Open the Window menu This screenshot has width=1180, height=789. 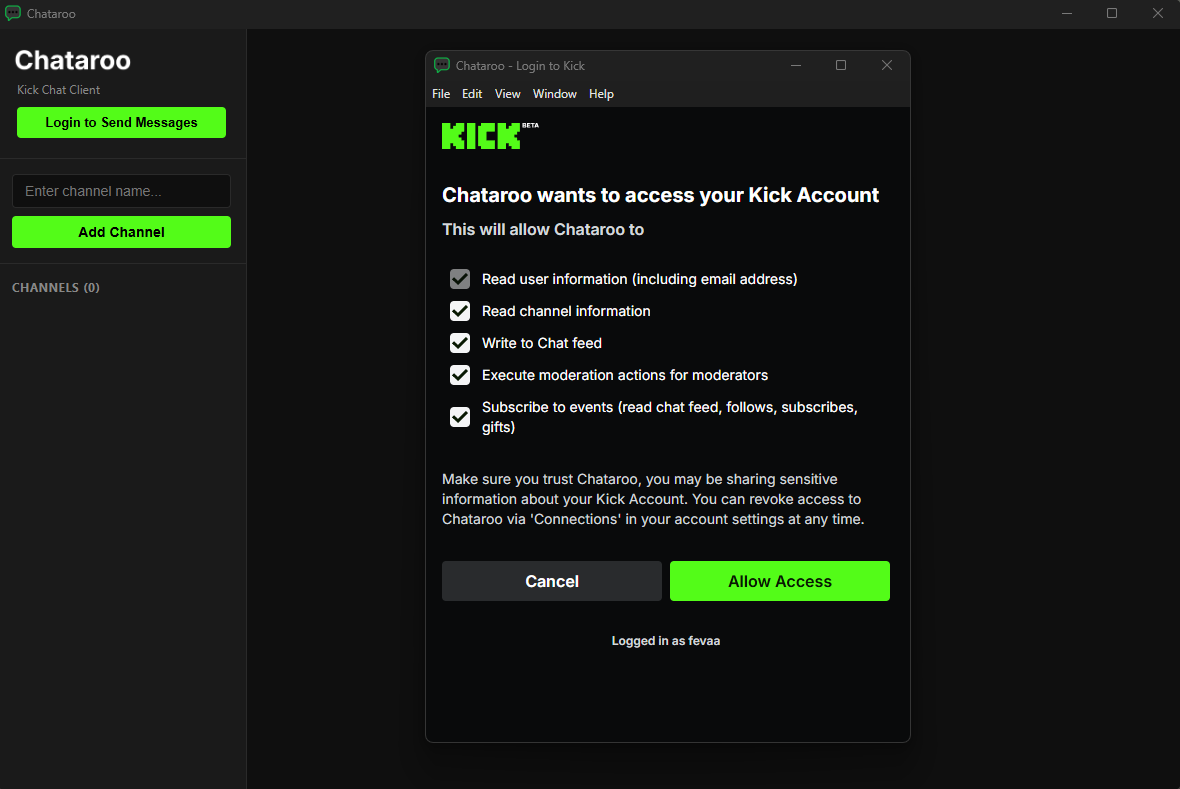point(554,93)
